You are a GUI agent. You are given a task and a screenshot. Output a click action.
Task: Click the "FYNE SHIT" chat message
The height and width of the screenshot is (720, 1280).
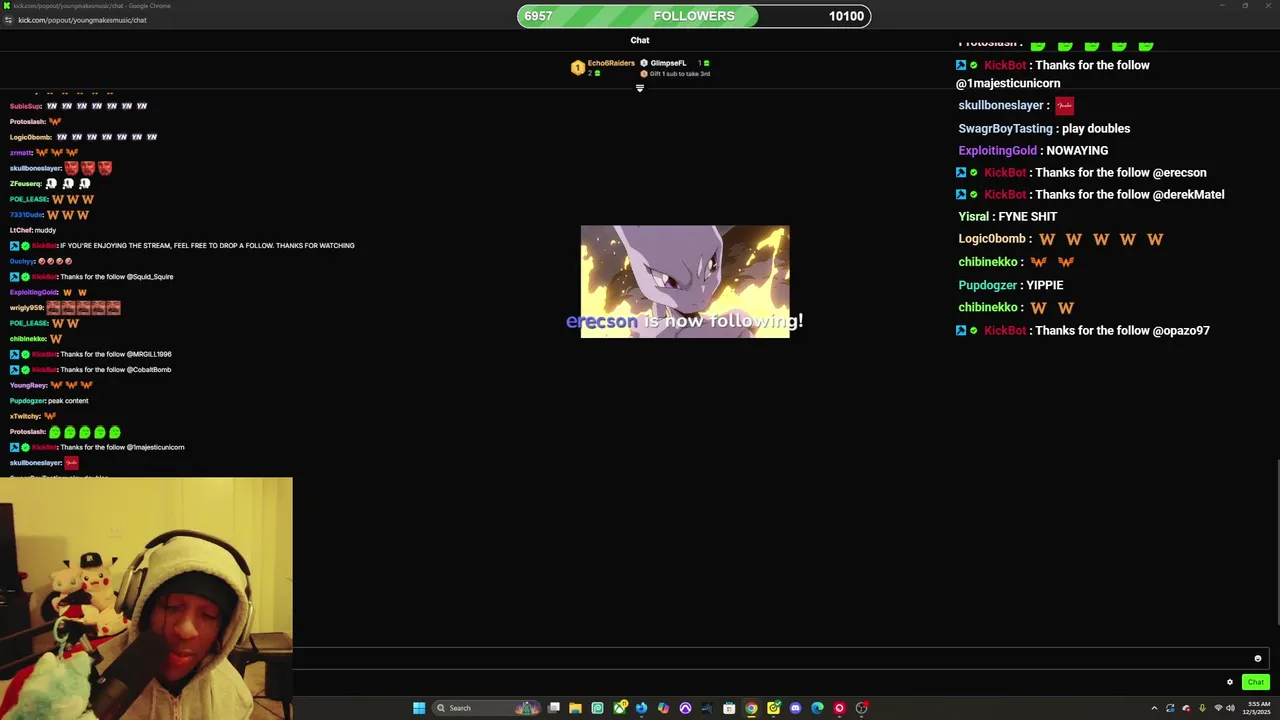click(x=1027, y=216)
